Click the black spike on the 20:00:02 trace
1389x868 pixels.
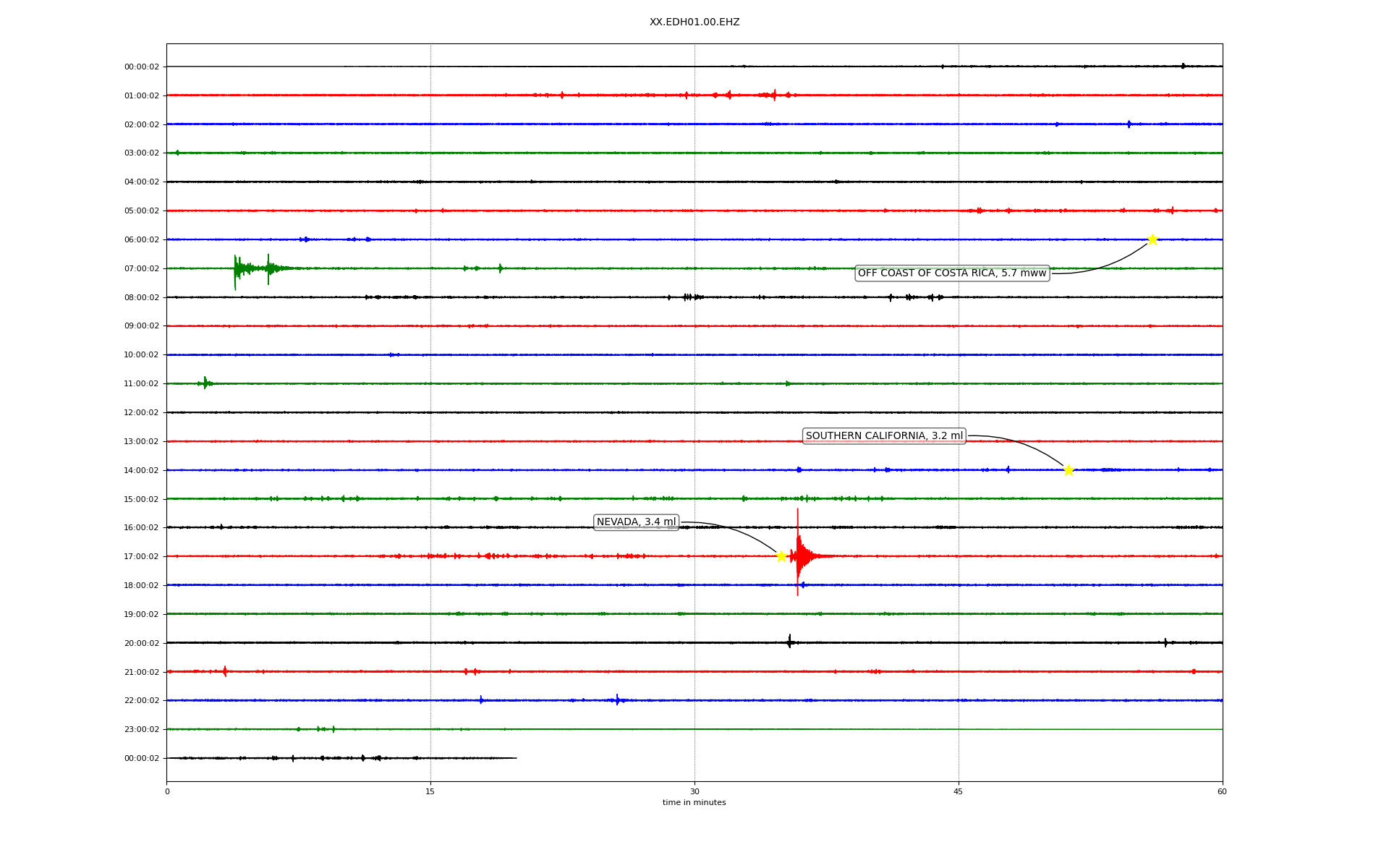tap(789, 642)
